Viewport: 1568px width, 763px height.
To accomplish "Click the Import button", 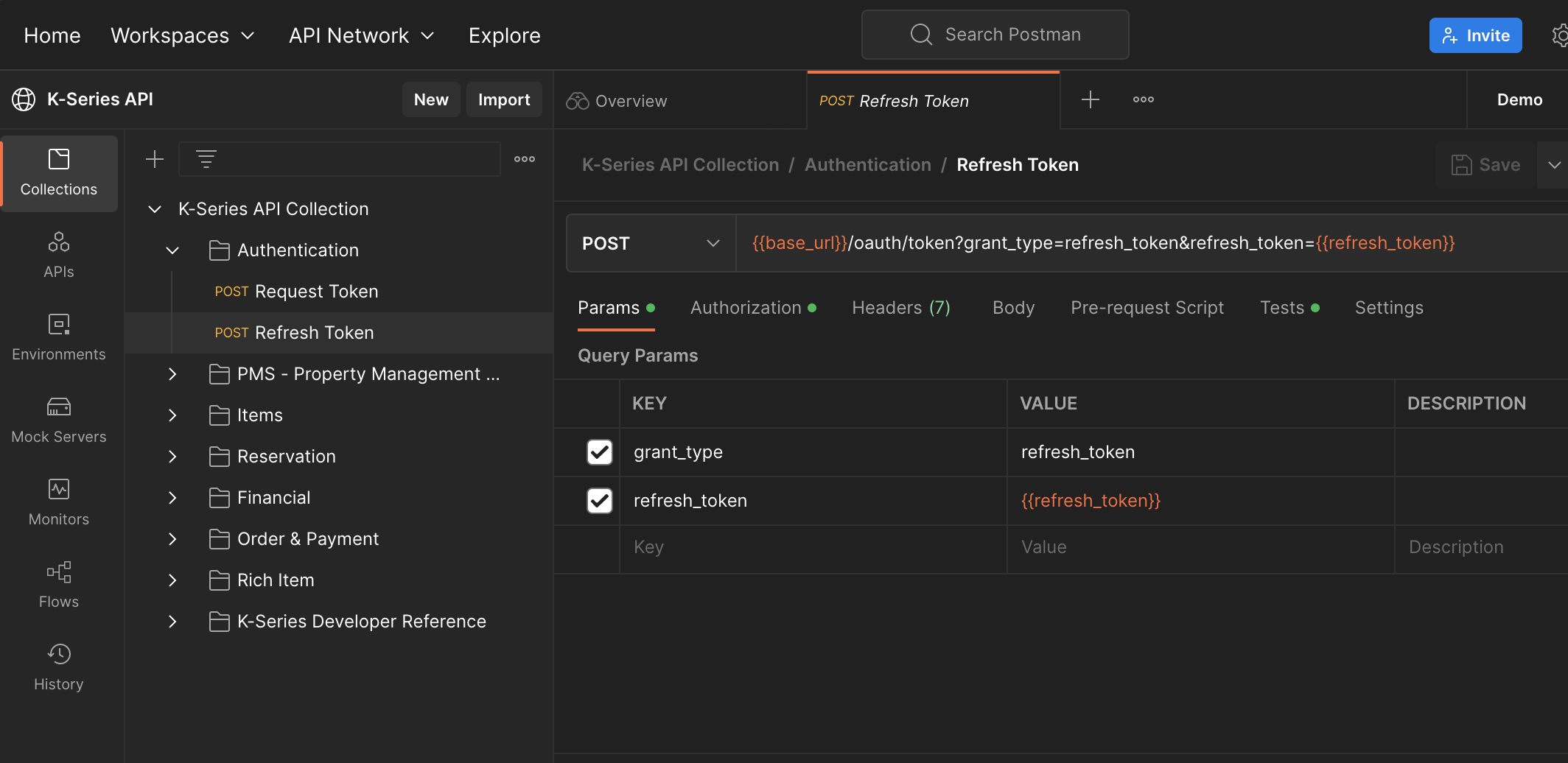I will tap(504, 99).
